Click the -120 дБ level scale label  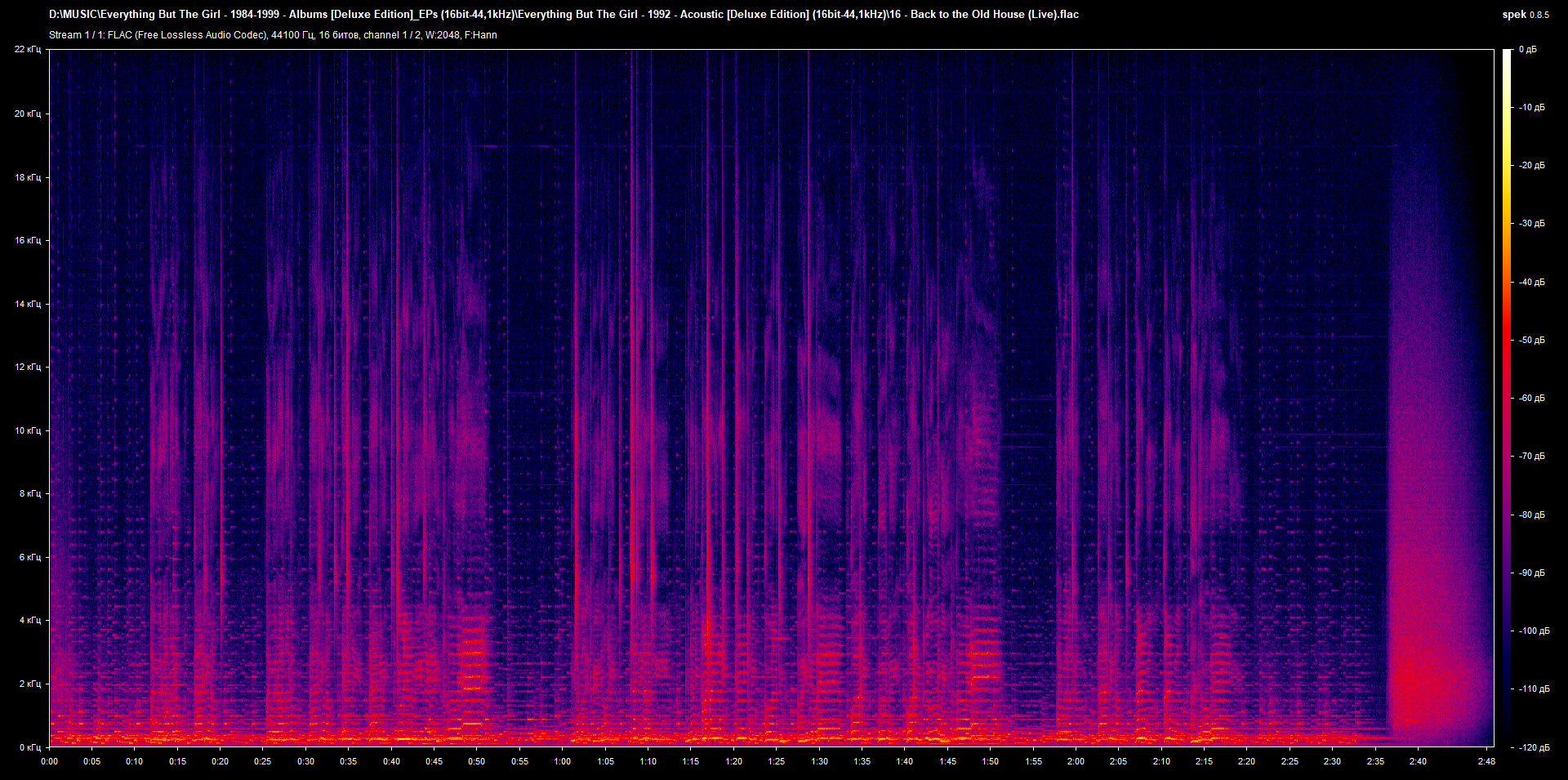[x=1534, y=748]
